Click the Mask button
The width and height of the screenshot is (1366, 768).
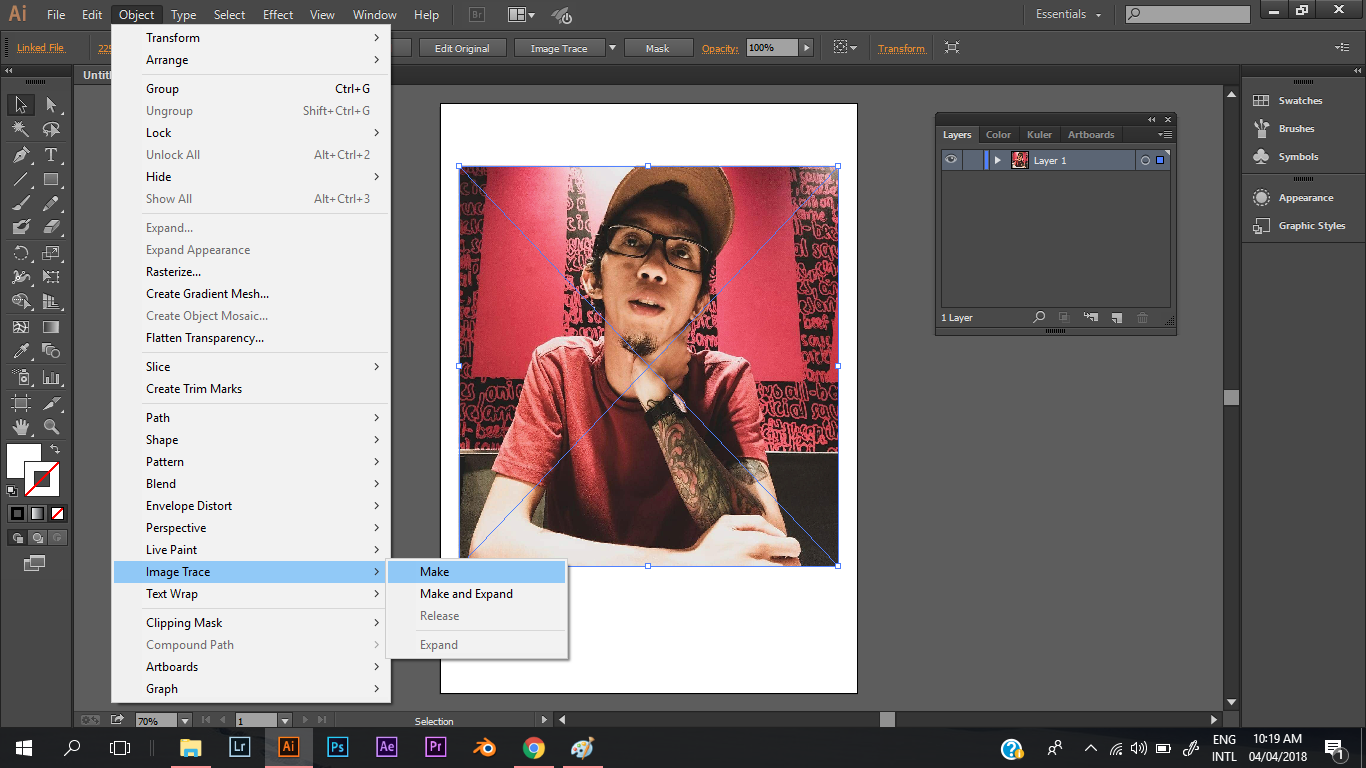pos(657,48)
